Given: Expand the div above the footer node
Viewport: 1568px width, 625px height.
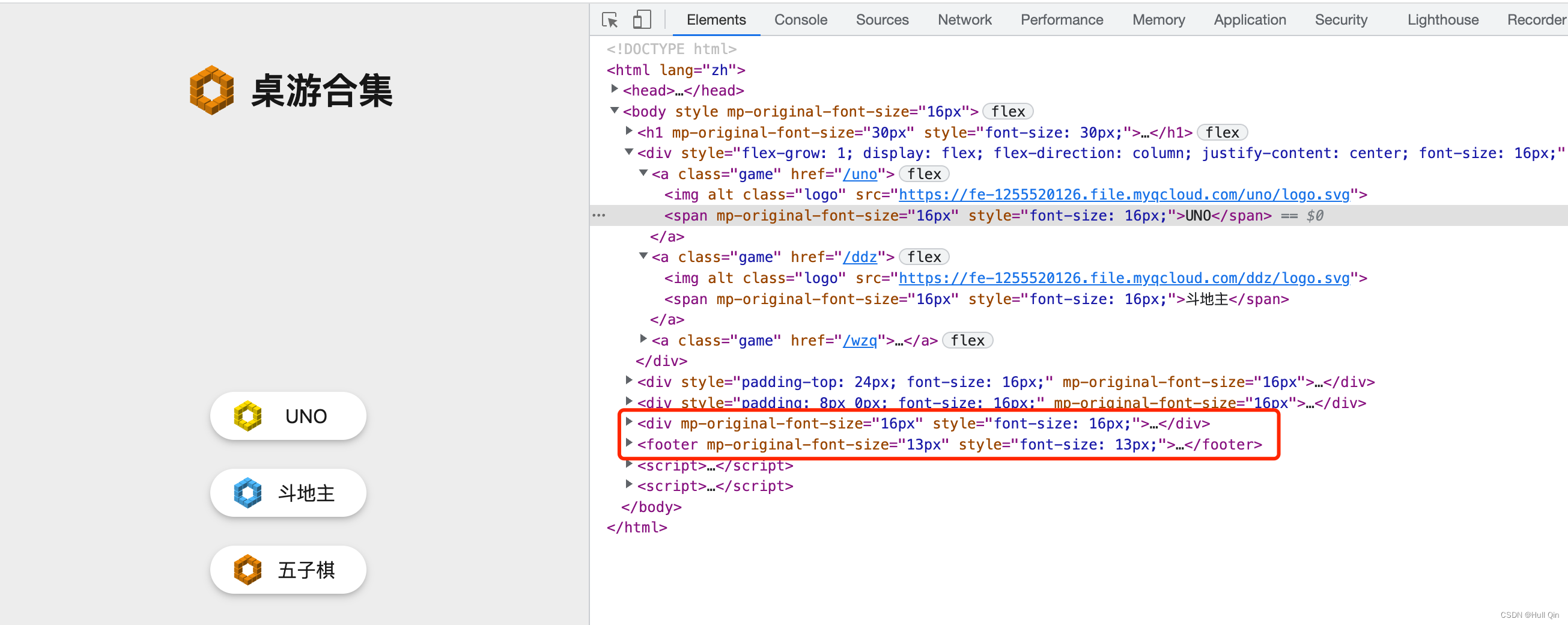Looking at the screenshot, I should click(x=629, y=422).
